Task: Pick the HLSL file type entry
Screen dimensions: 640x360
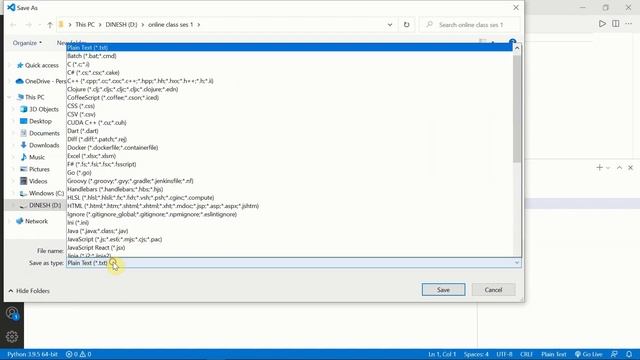Action: tap(289, 198)
